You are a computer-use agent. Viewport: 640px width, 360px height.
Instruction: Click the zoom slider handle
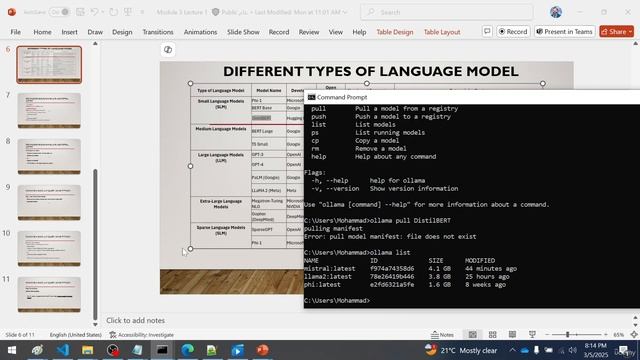[x=567, y=335]
